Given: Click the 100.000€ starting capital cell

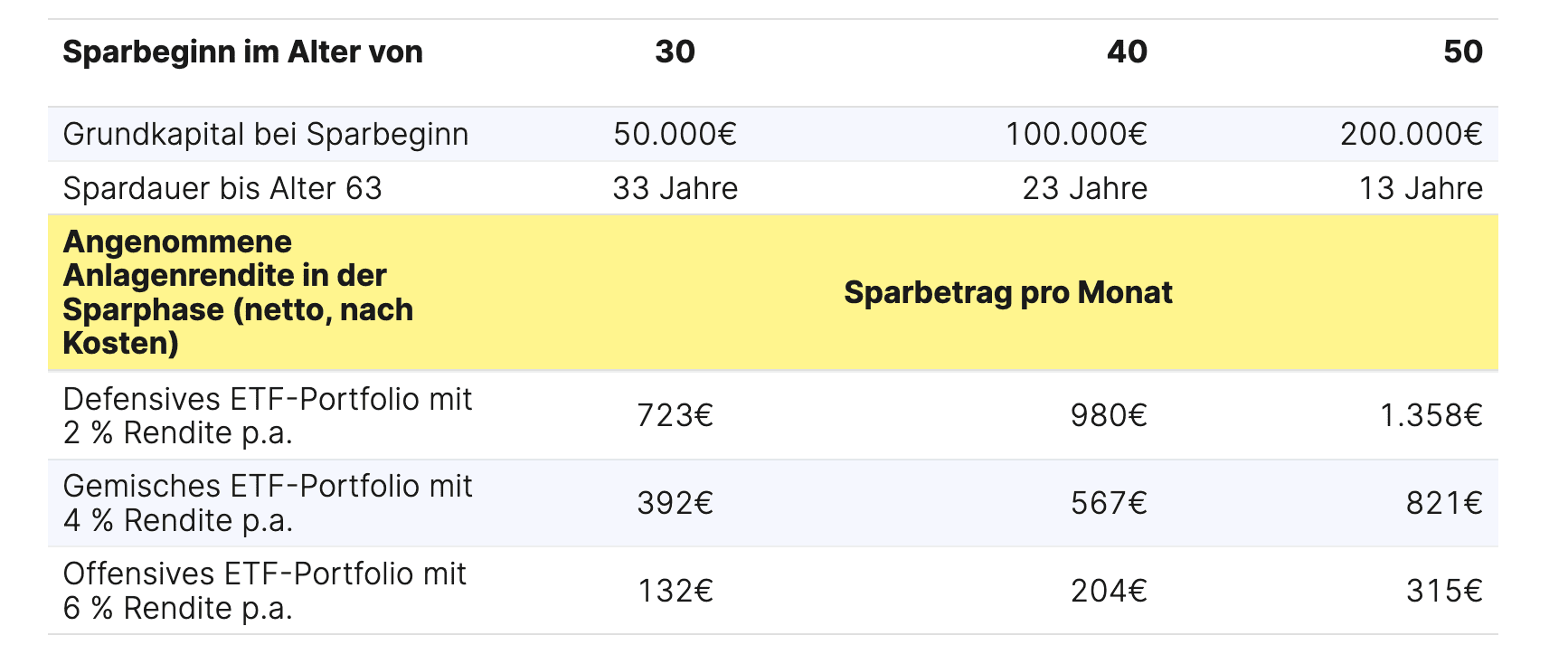Looking at the screenshot, I should (x=1076, y=135).
